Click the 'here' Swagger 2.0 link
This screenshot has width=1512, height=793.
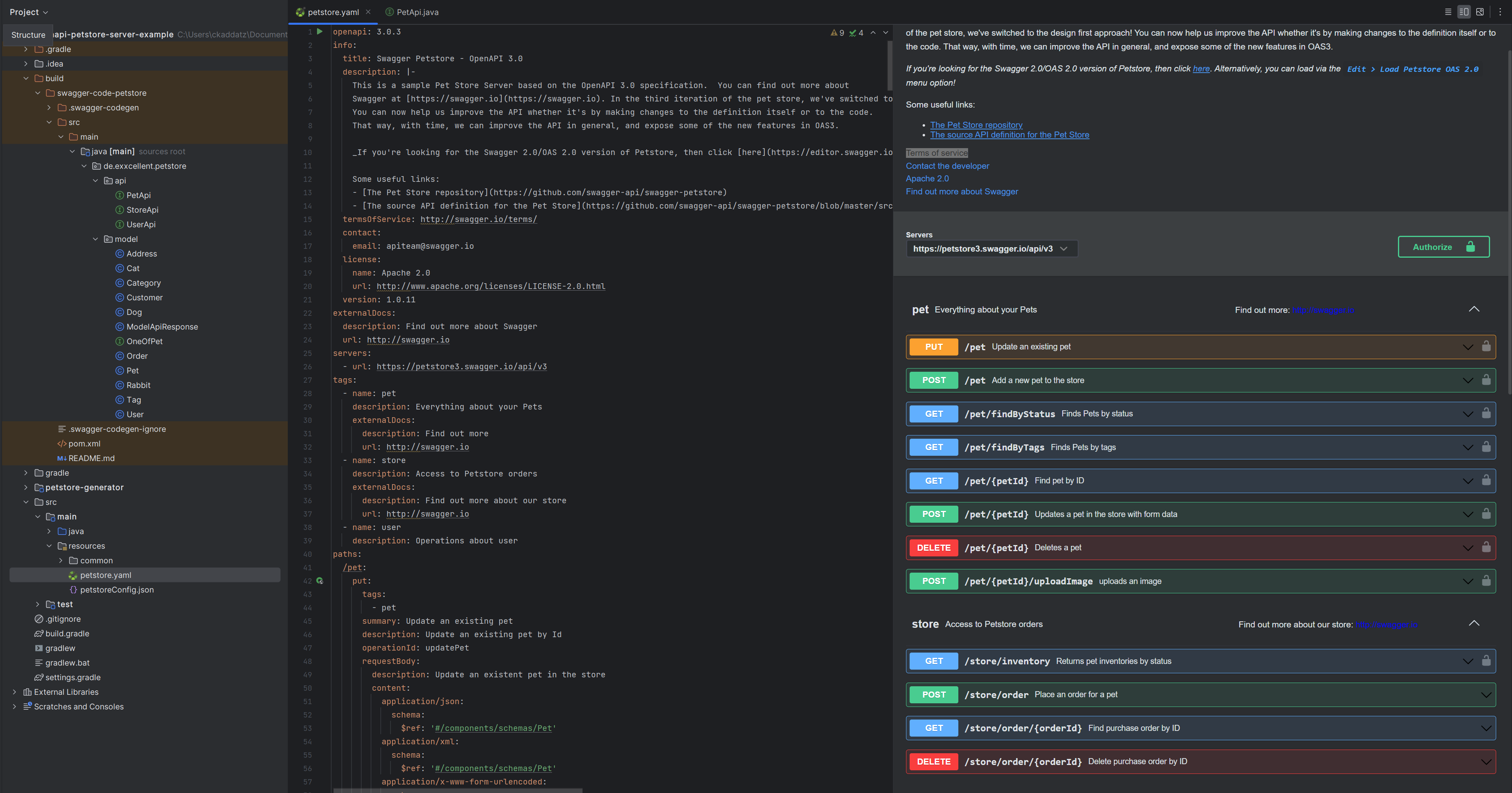point(1201,69)
